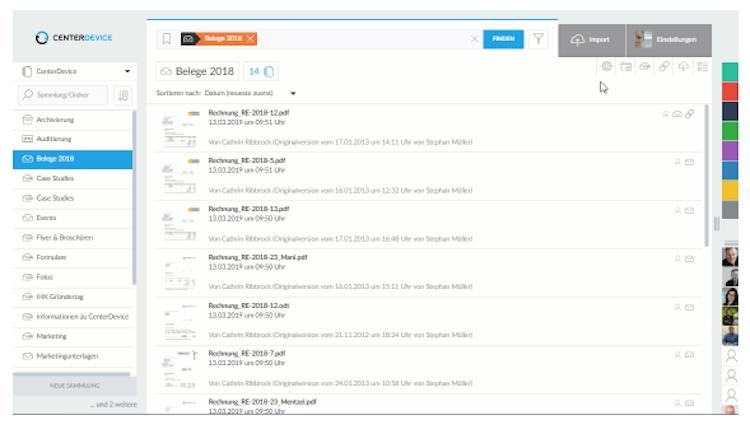
Task: Click the sidebar collections scrollbar
Action: [134, 198]
